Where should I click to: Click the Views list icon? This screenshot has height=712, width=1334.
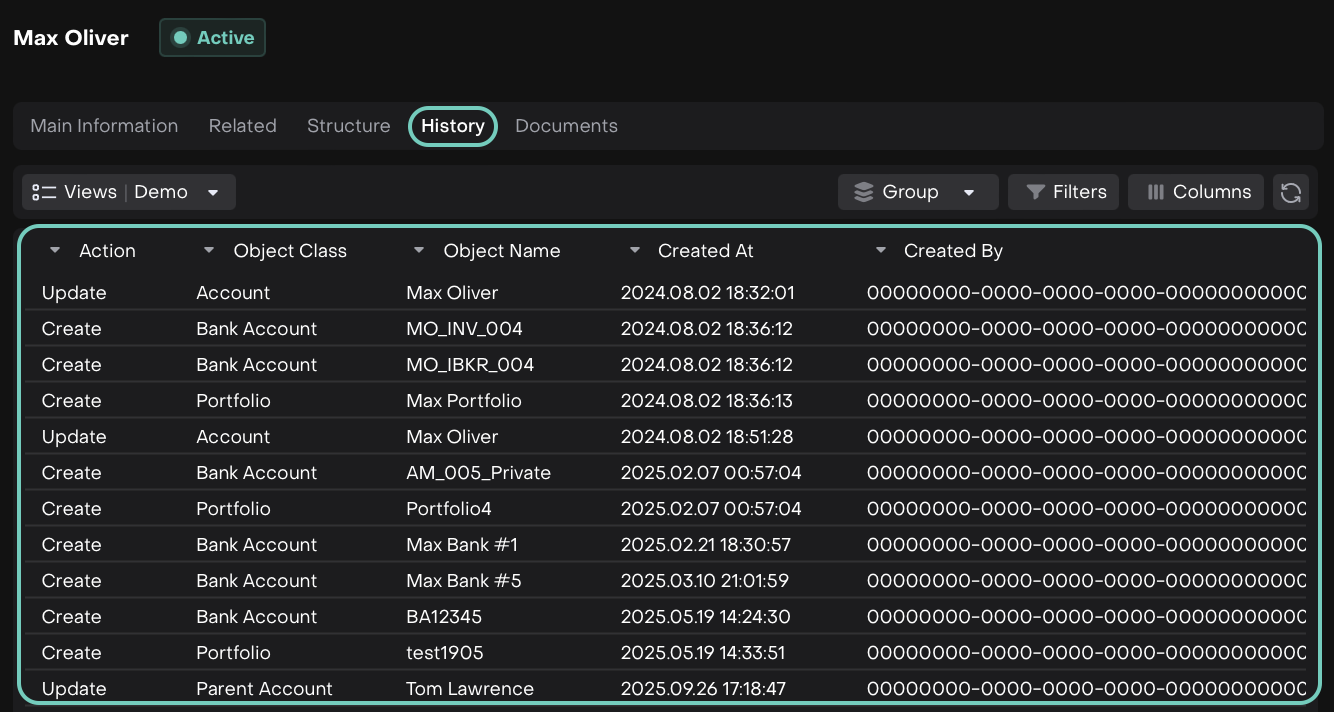click(x=43, y=192)
